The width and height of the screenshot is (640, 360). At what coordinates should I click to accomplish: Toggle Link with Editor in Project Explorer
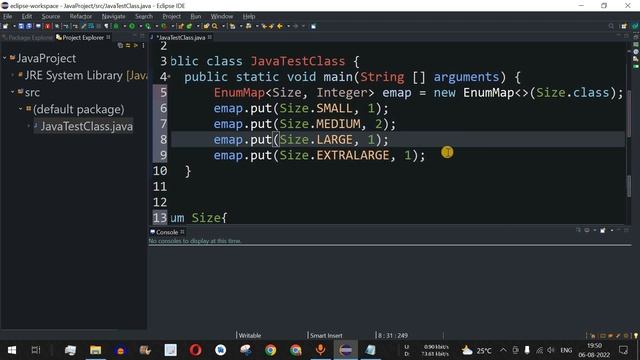pos(128,45)
